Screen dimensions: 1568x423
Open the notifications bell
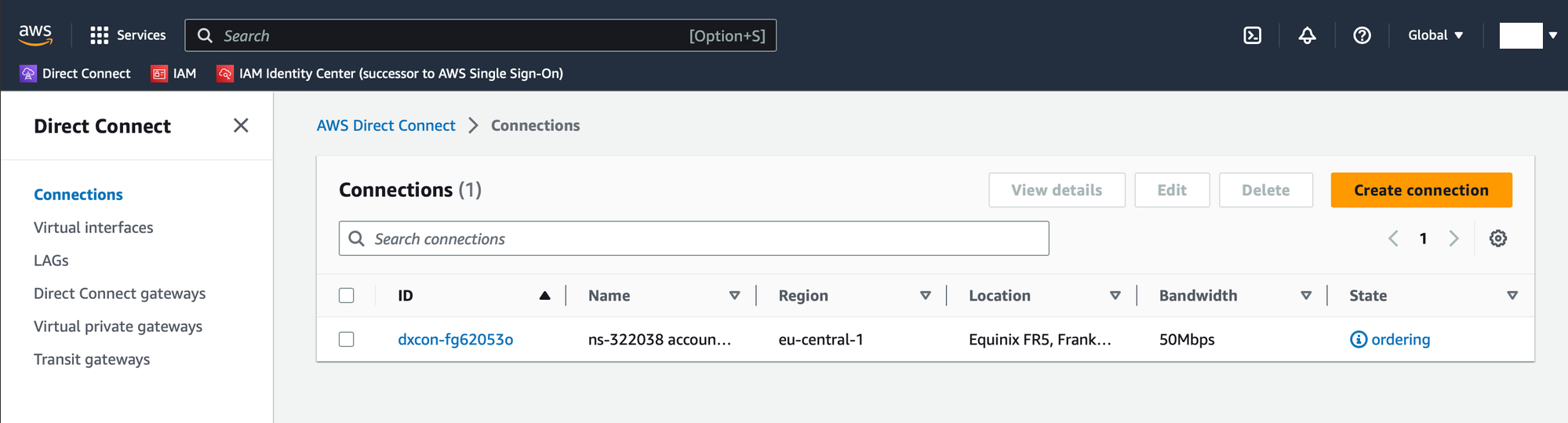(1307, 35)
